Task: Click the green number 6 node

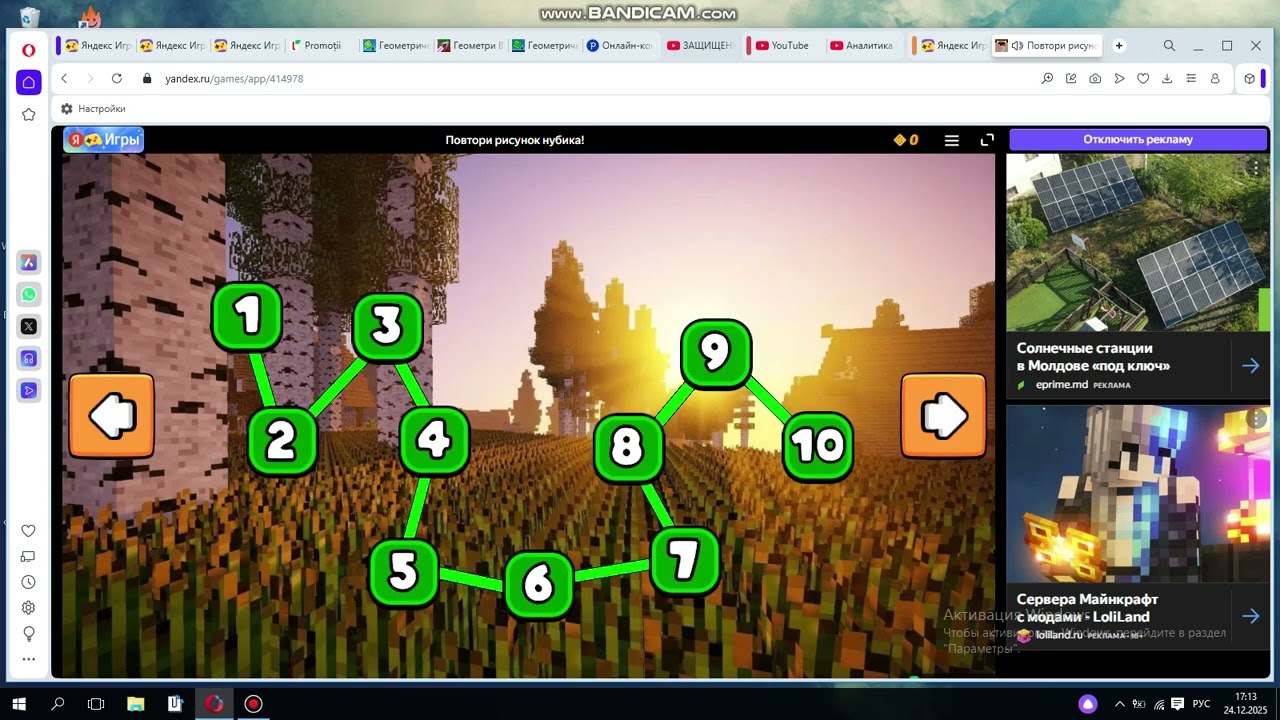Action: (x=539, y=583)
